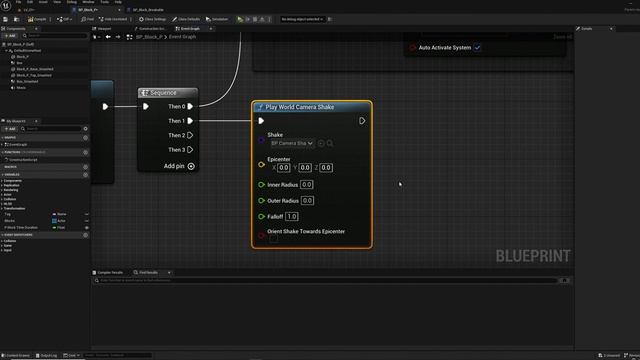
Task: Open the Shake class dropdown on the node
Action: [292, 143]
